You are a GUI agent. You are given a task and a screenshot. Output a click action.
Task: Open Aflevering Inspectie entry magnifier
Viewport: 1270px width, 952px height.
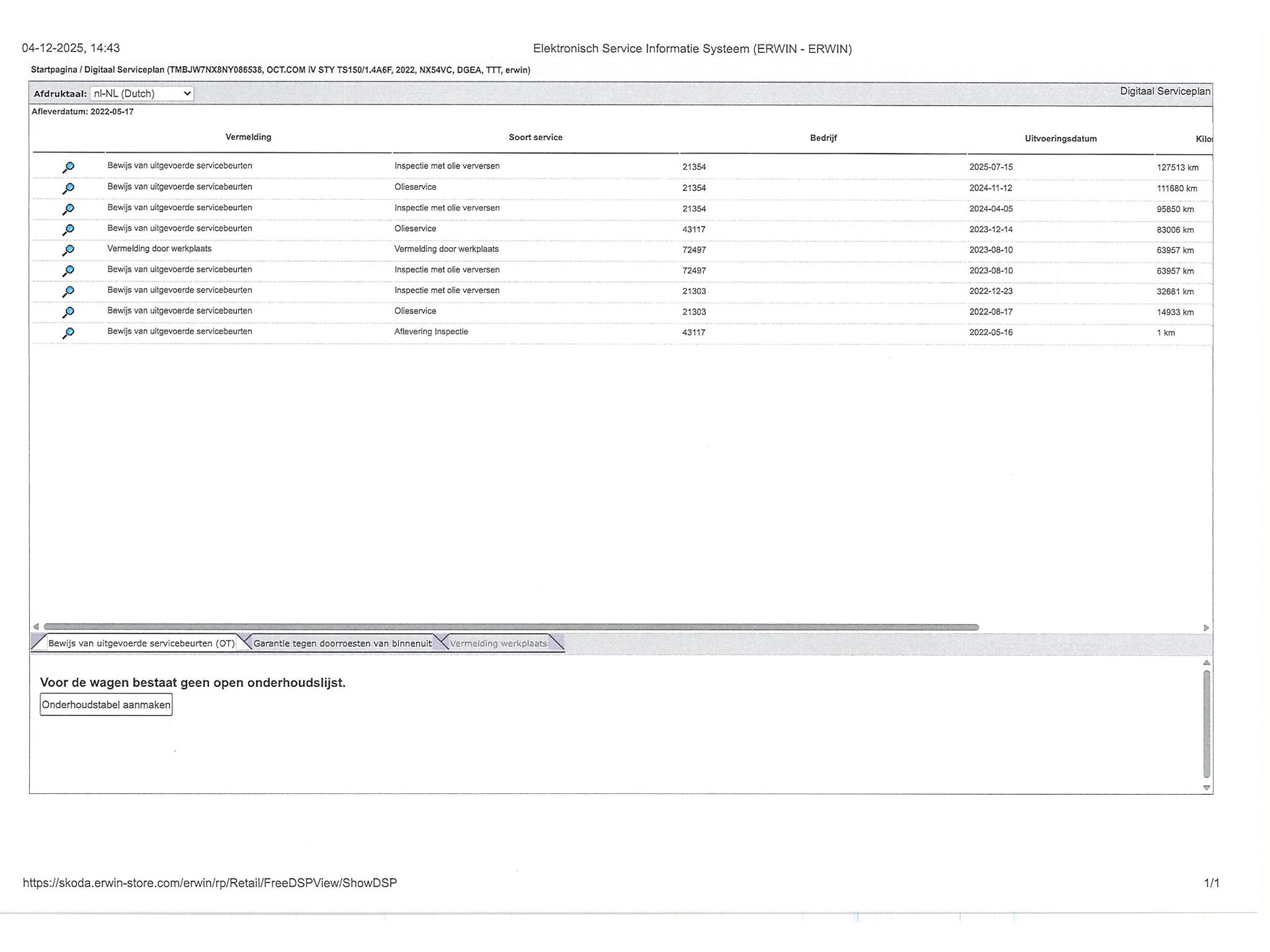(x=68, y=333)
